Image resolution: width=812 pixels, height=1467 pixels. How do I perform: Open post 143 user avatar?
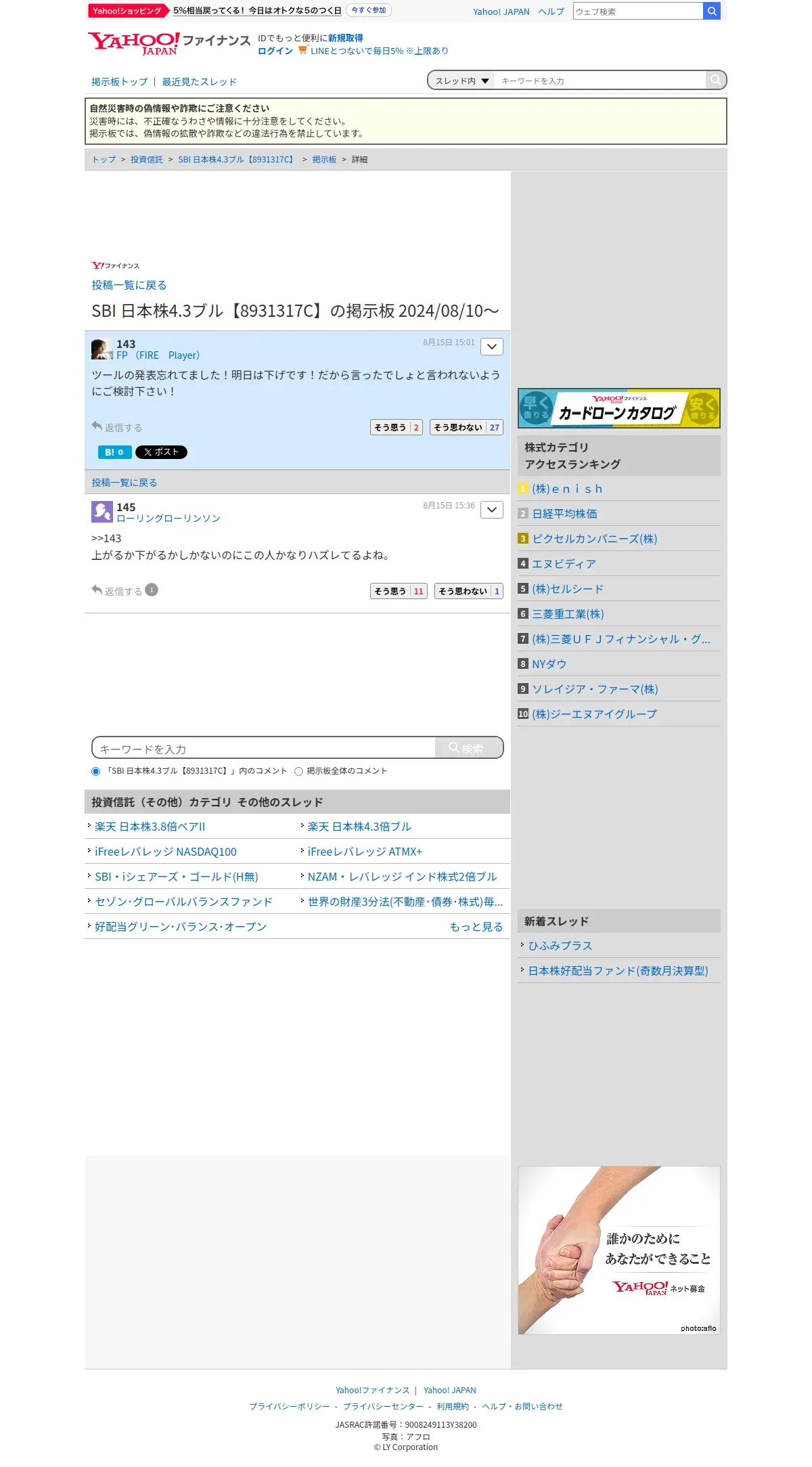pos(101,349)
